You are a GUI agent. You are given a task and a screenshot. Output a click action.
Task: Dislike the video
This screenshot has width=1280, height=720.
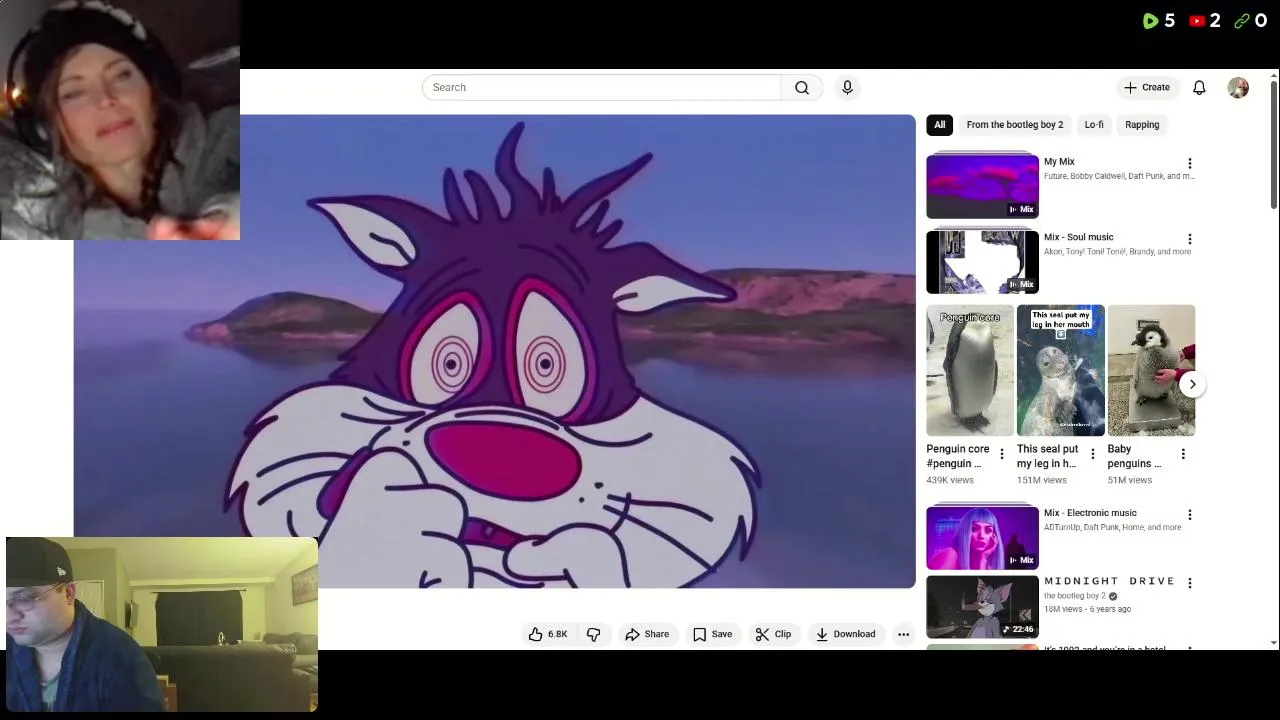click(593, 634)
